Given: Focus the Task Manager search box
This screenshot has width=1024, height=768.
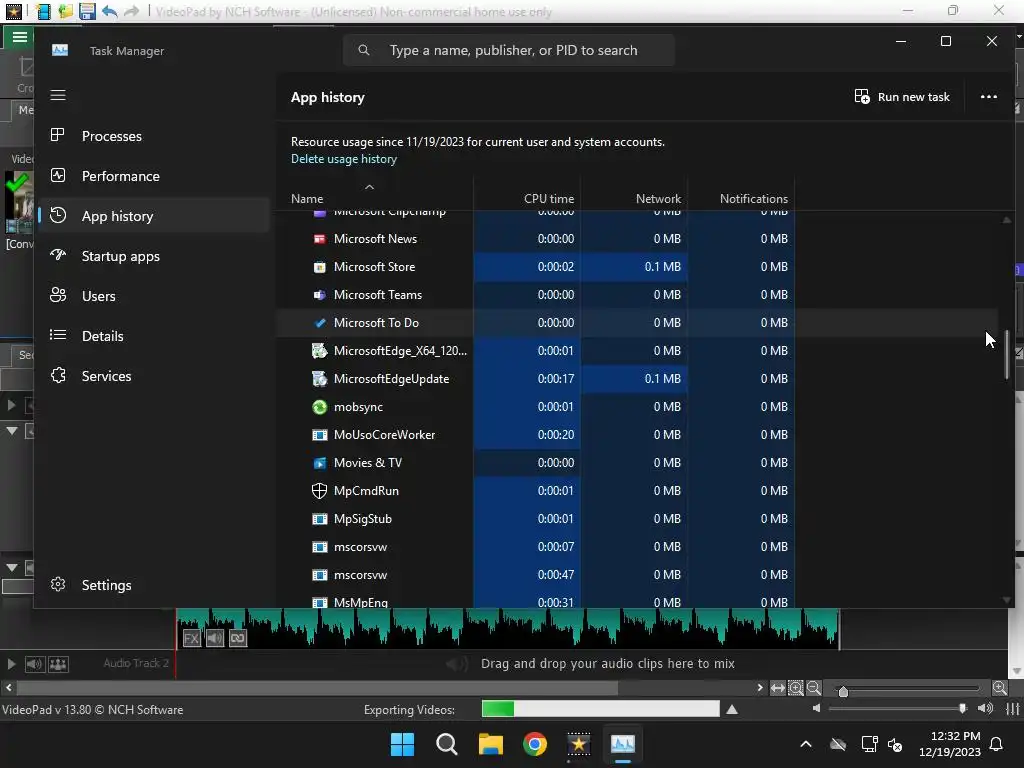Looking at the screenshot, I should pos(509,50).
